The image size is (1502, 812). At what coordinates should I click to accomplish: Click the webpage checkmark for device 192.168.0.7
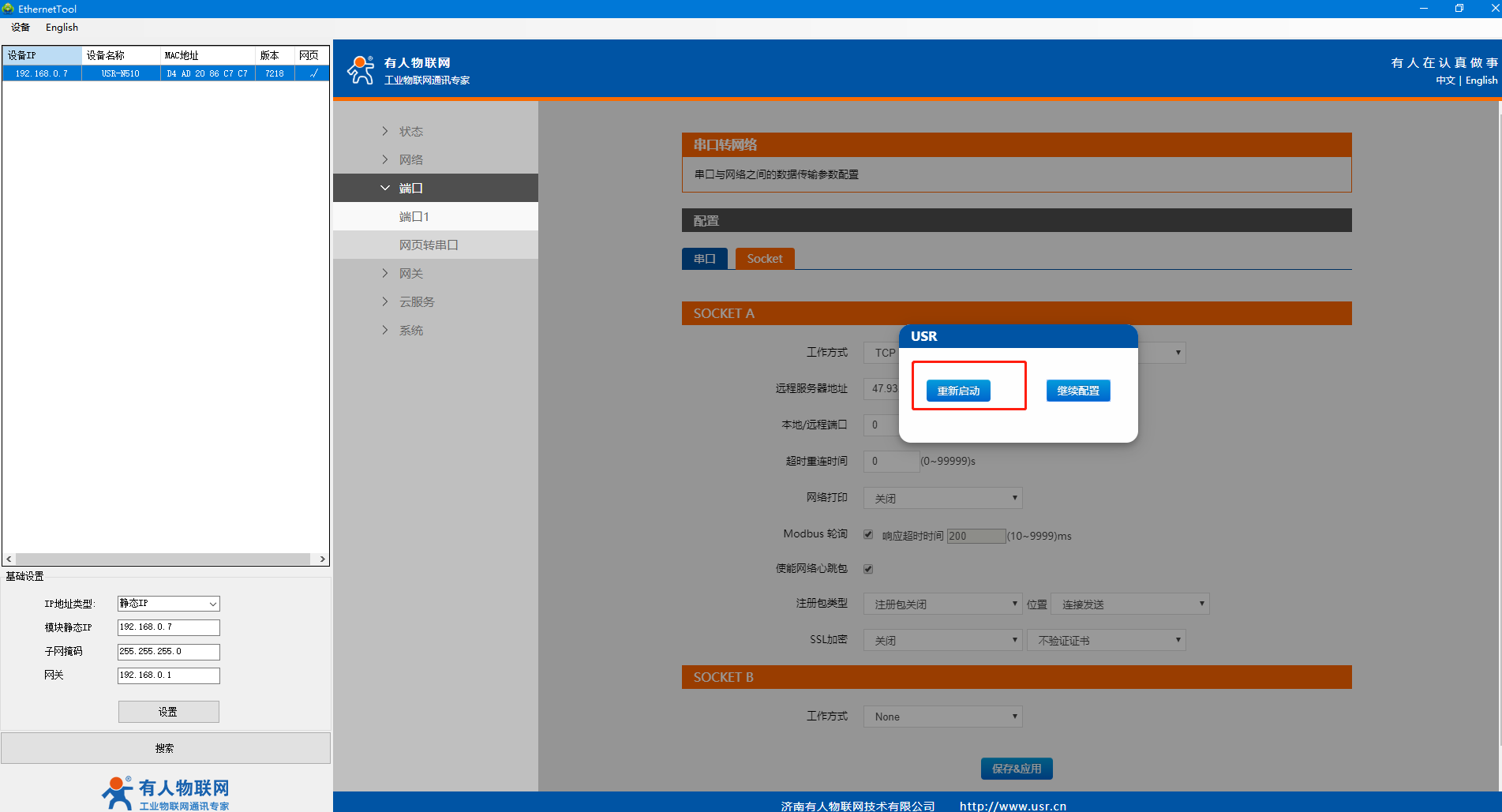313,73
